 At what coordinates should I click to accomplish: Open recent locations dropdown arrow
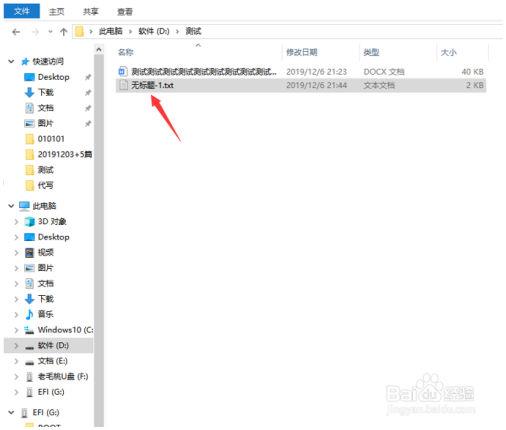(50, 32)
